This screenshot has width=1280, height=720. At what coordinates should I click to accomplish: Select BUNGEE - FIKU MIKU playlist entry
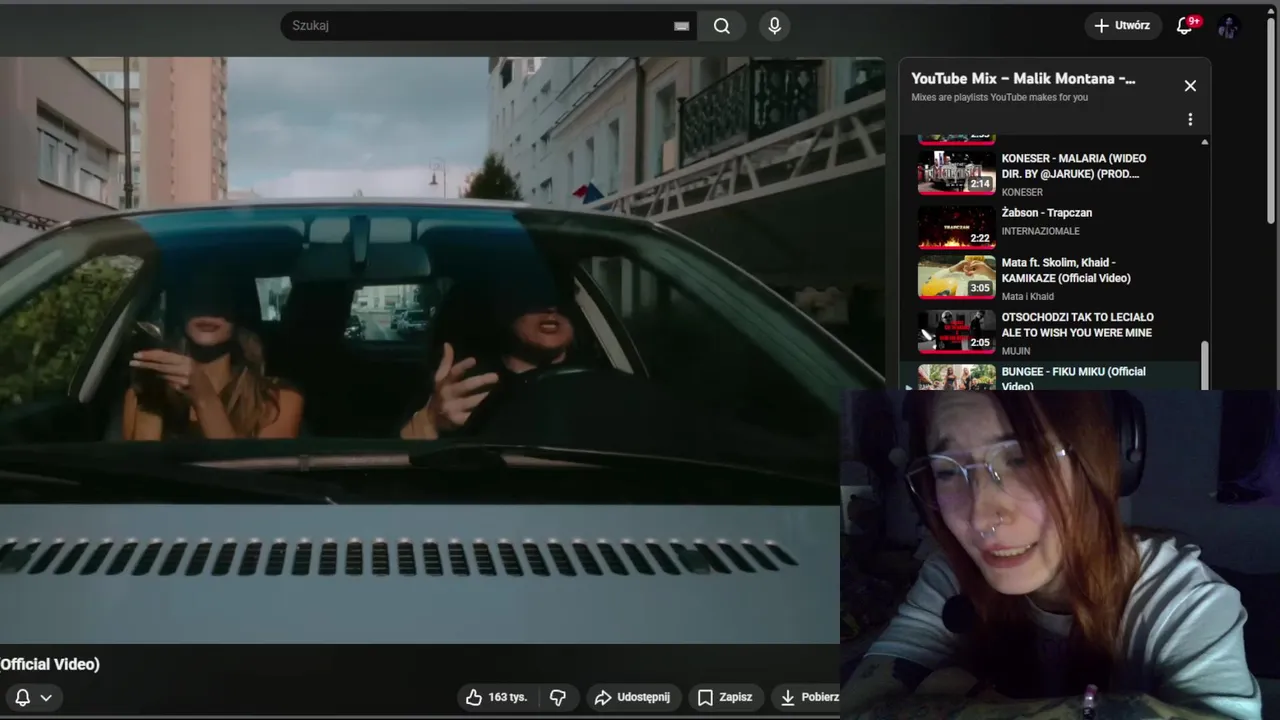[1050, 376]
